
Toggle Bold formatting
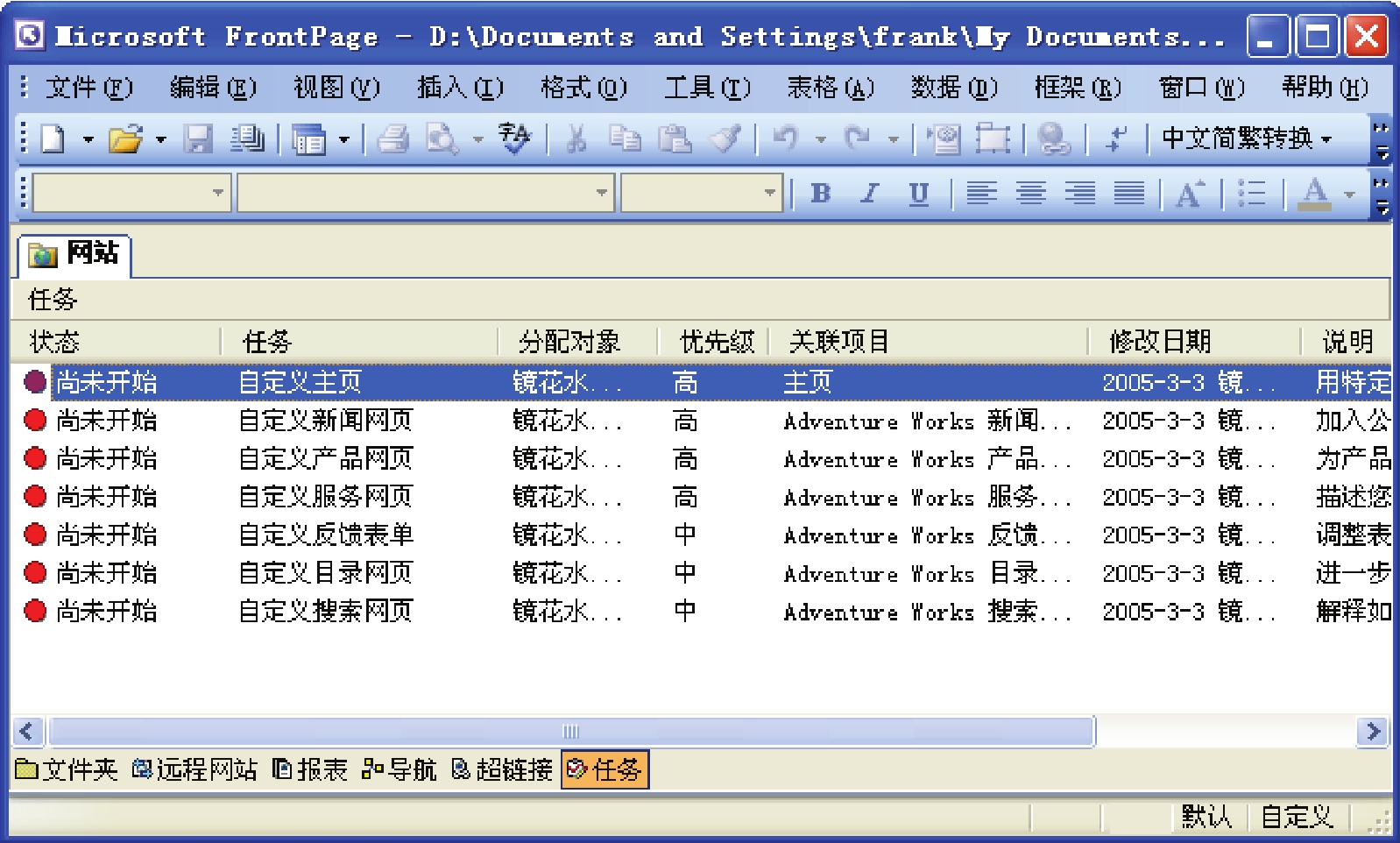tap(821, 193)
